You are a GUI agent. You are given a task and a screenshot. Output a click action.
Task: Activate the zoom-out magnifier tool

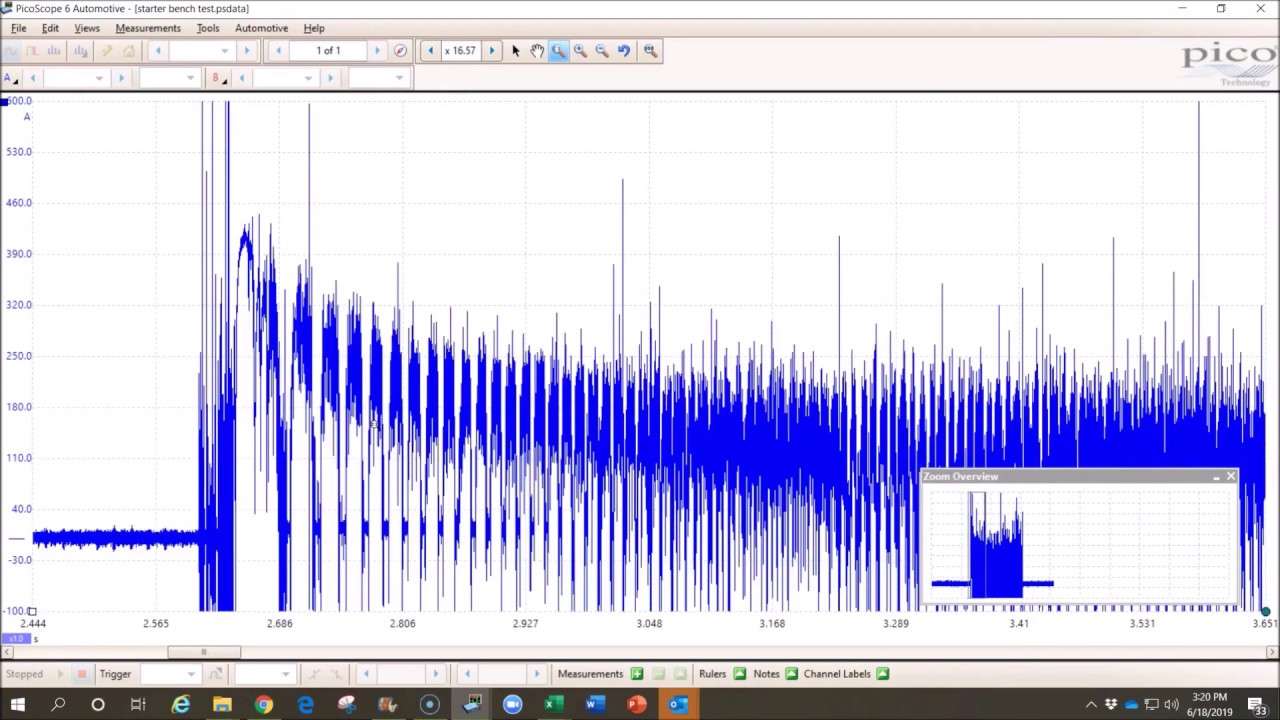tap(602, 50)
